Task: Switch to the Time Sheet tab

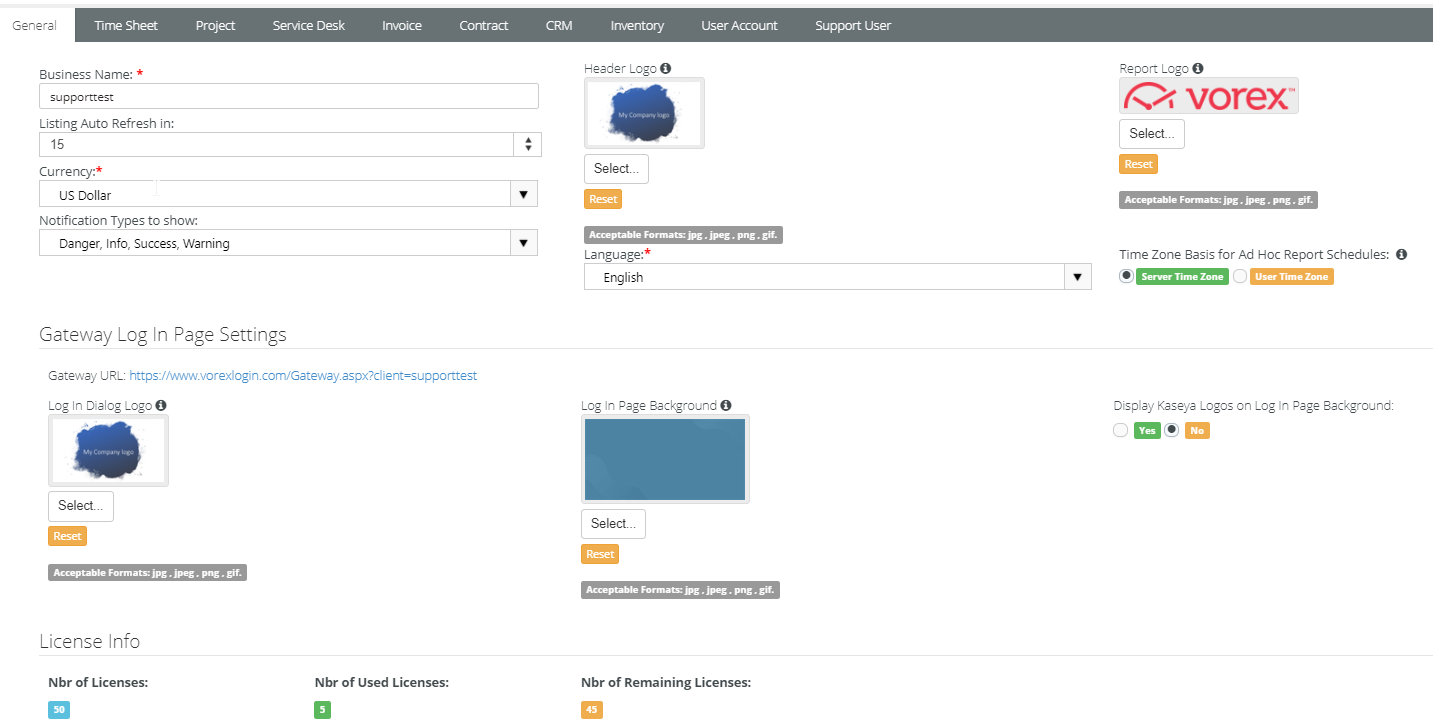Action: click(x=126, y=25)
